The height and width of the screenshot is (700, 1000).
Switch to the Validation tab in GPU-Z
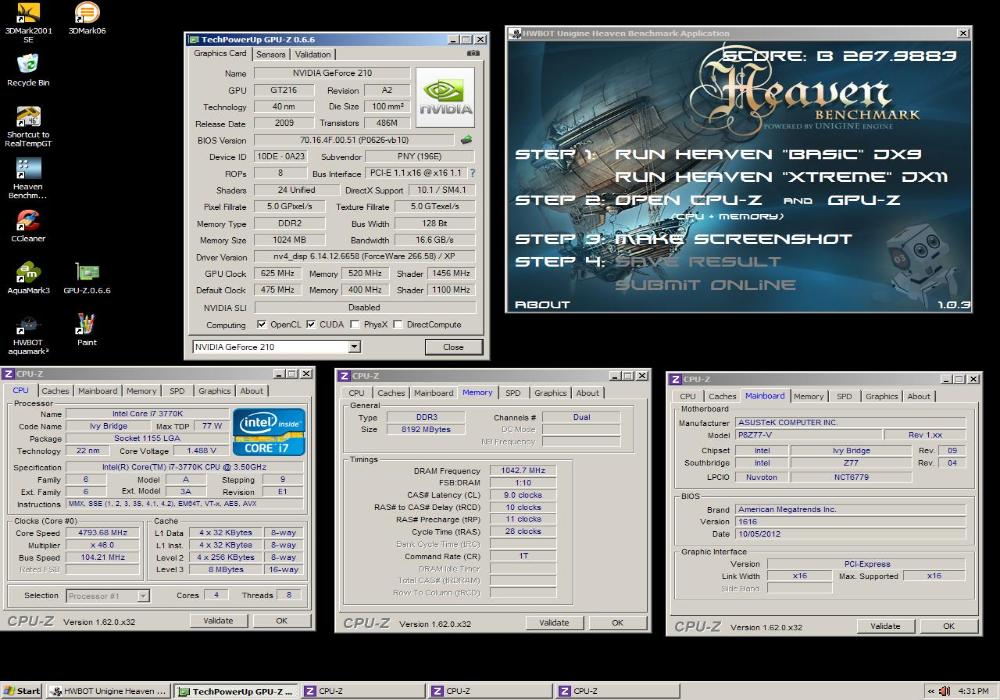pos(312,54)
